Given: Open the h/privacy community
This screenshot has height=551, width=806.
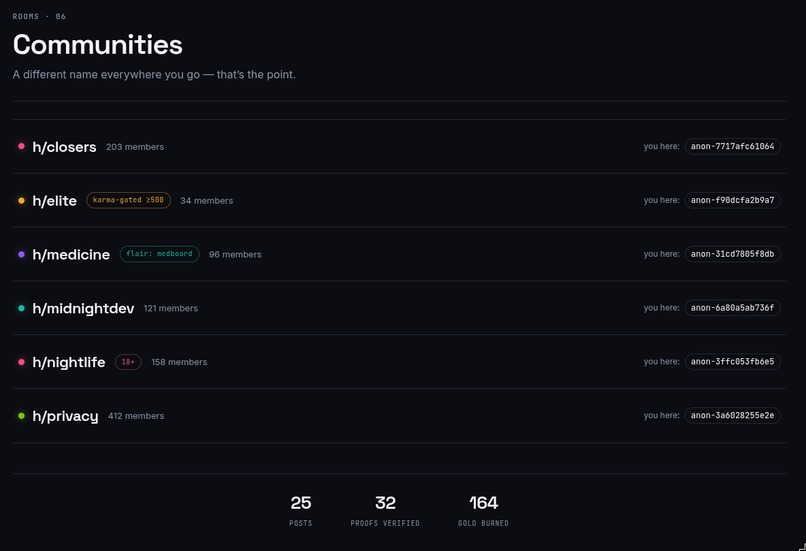Looking at the screenshot, I should 65,416.
